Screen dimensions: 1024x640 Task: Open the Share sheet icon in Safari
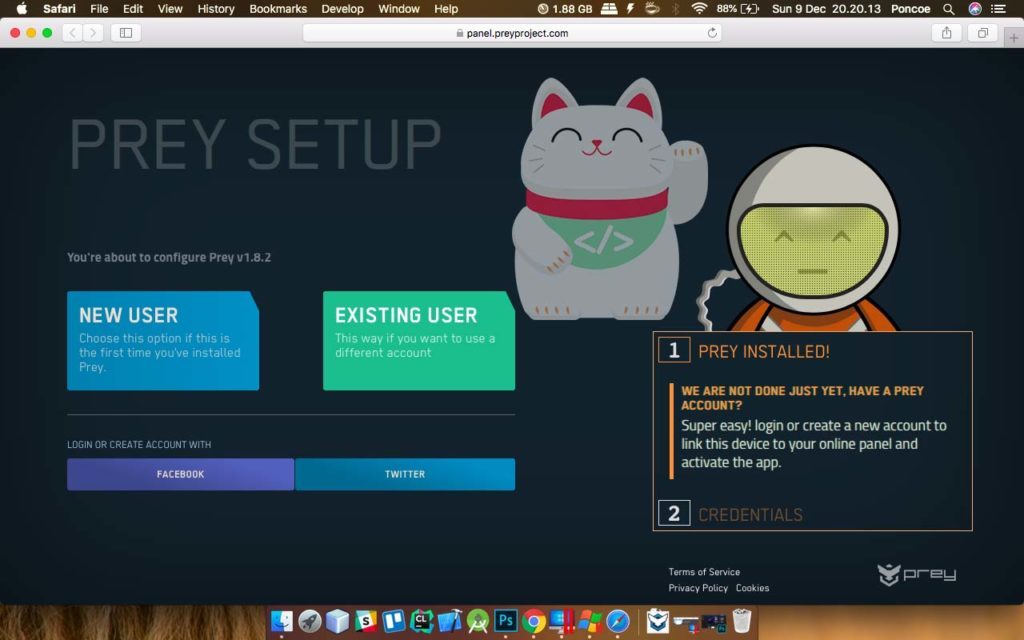click(946, 33)
